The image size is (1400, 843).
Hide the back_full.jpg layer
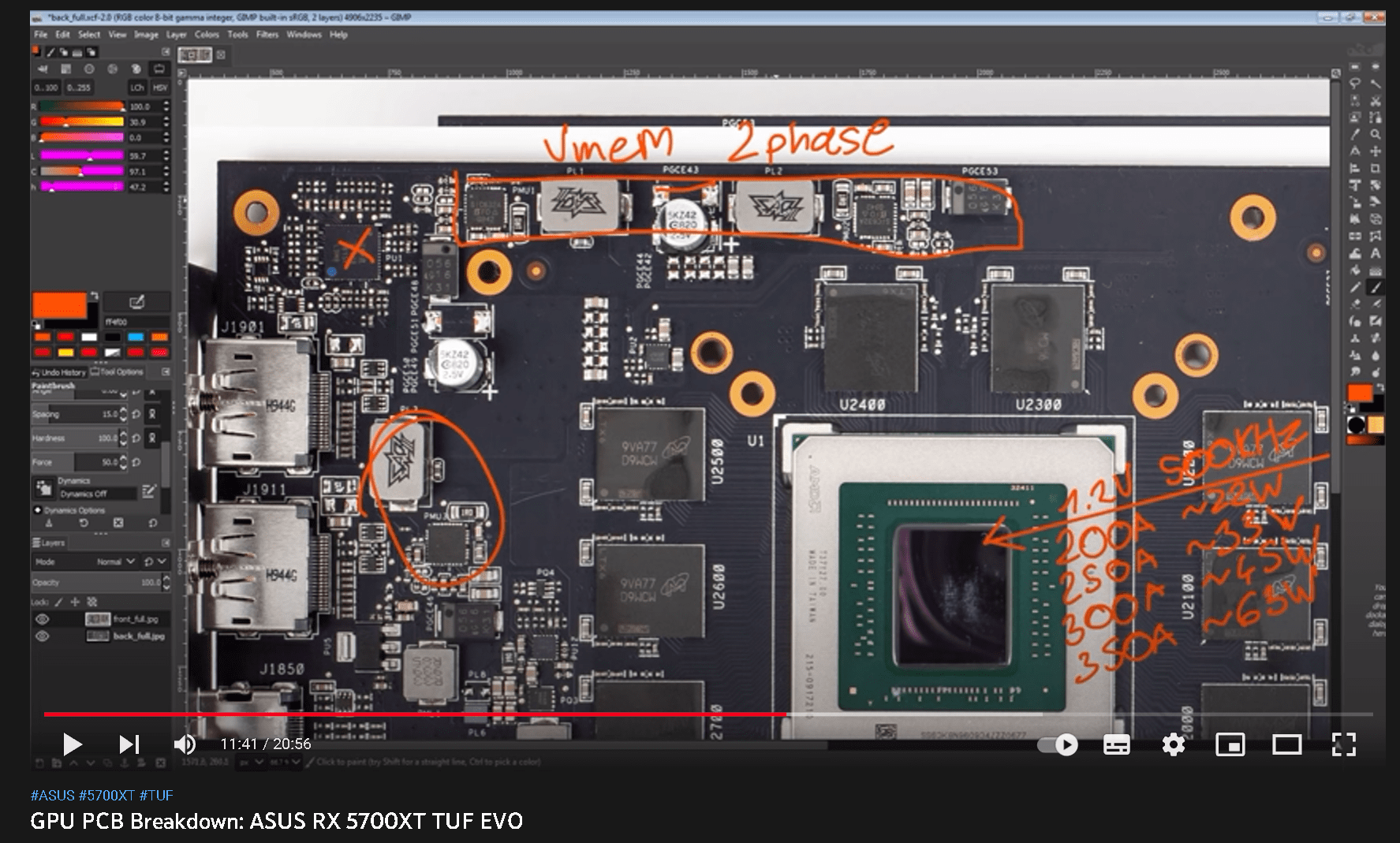point(42,636)
